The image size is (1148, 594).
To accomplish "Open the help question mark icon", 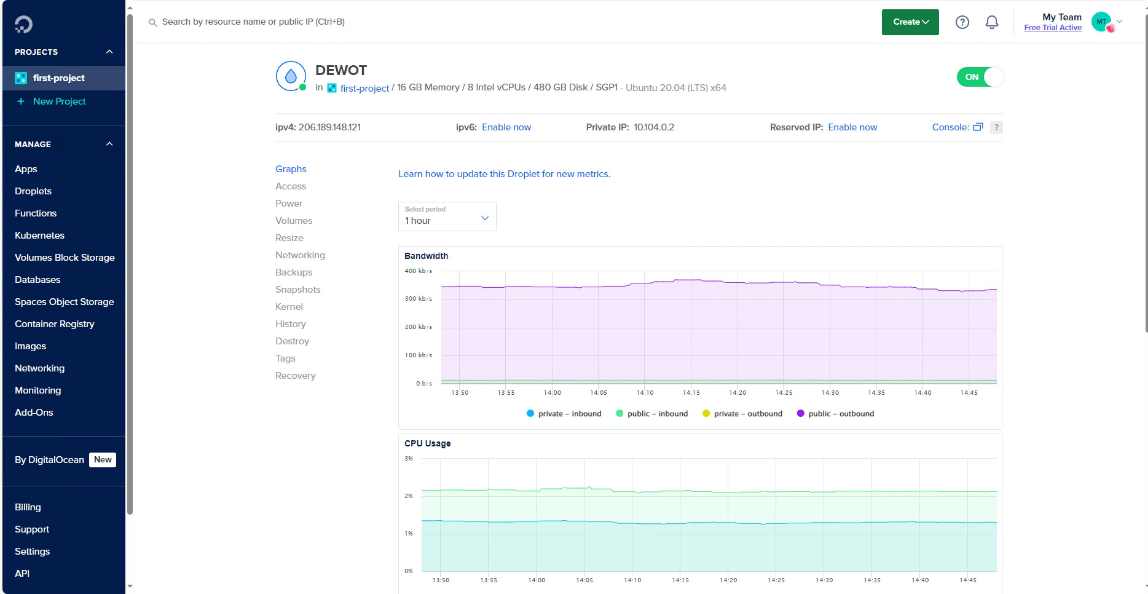I will click(x=962, y=22).
